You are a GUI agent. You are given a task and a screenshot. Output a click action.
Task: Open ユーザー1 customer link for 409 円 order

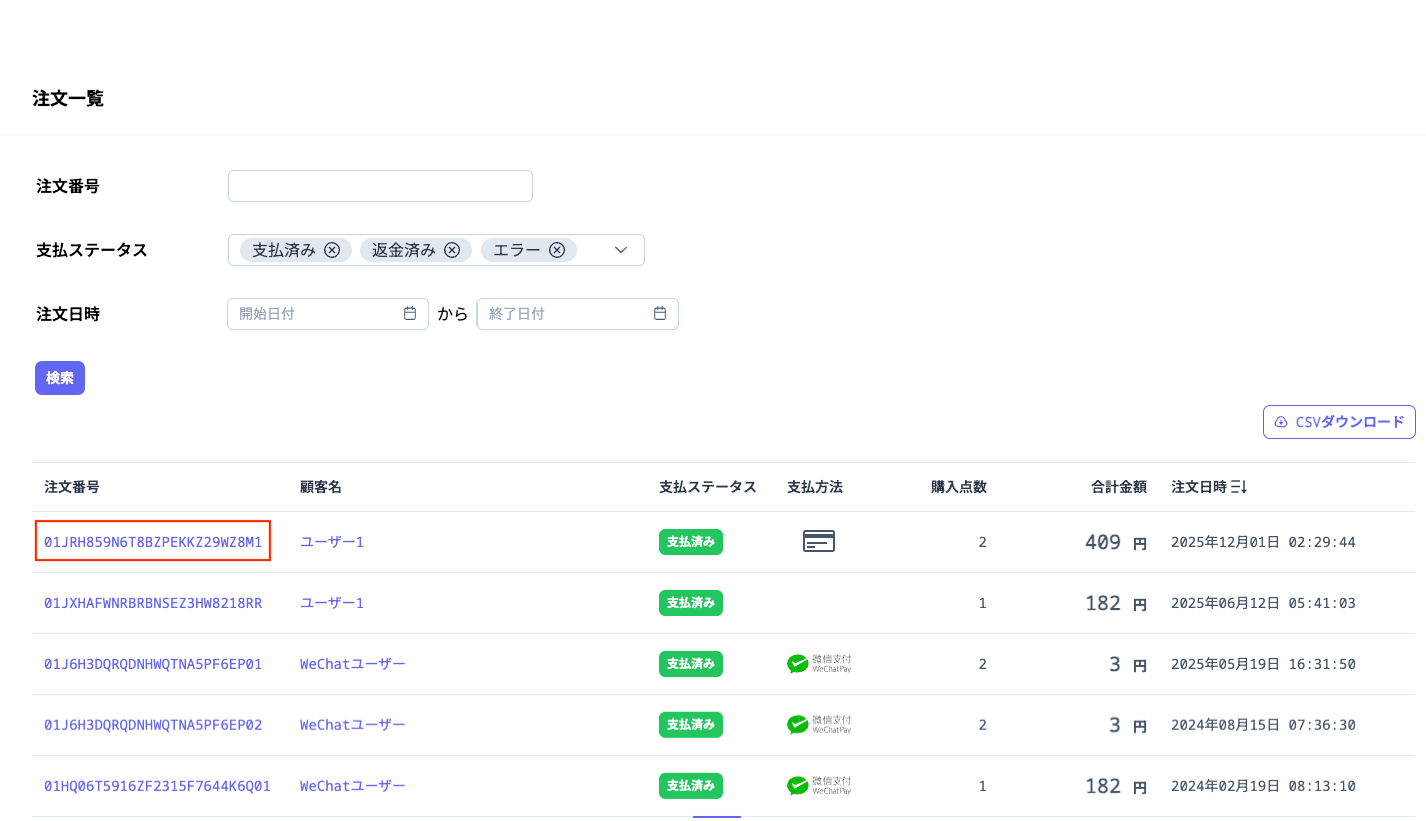click(332, 542)
